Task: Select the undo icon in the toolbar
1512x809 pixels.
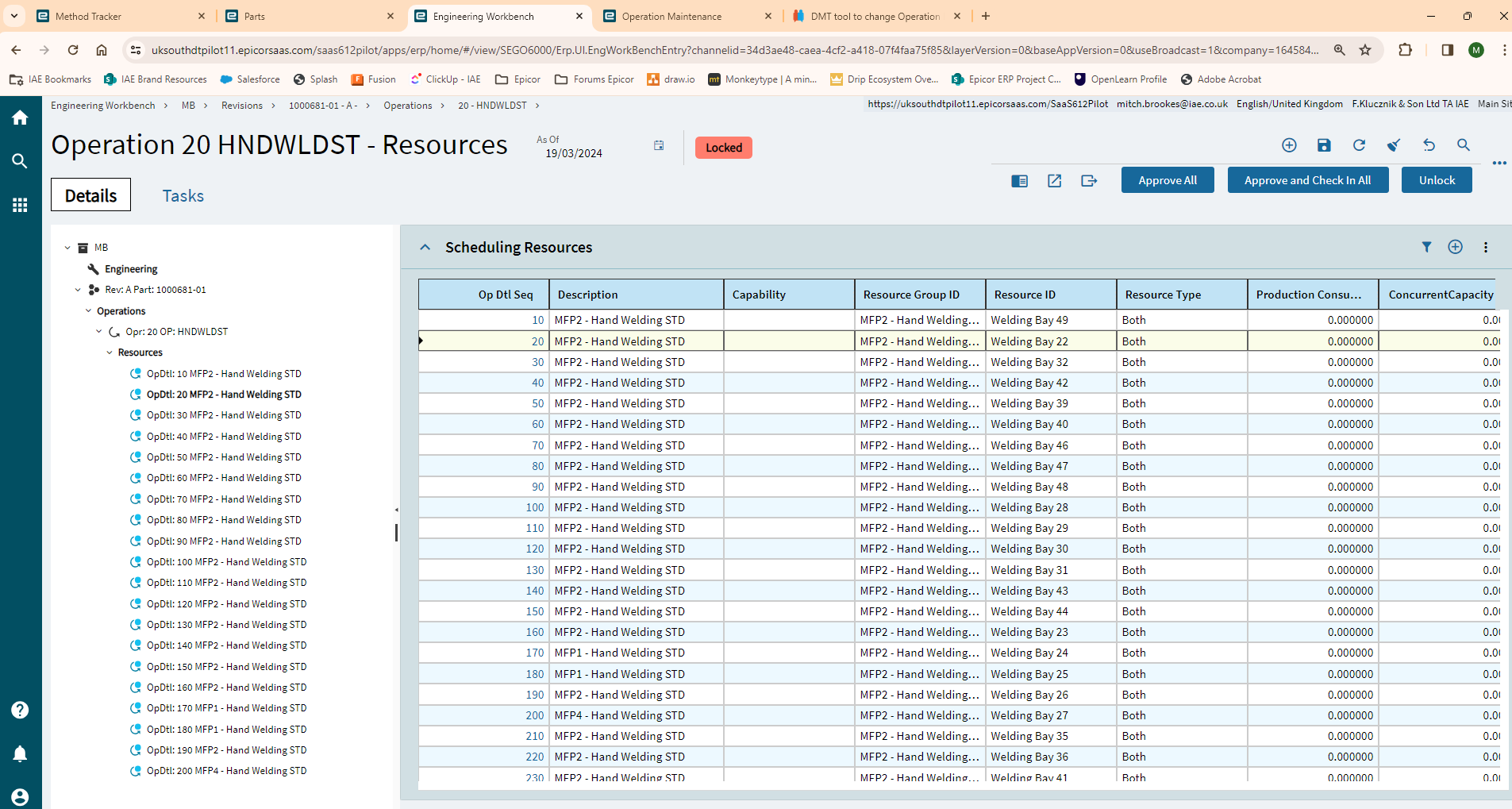Action: click(1429, 145)
